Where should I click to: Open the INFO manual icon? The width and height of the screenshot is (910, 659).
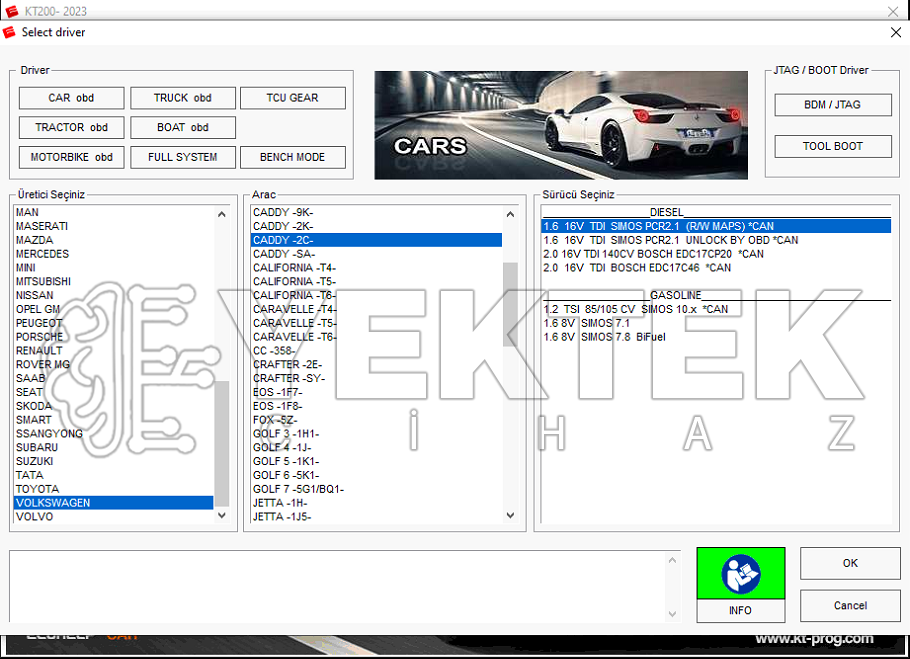coord(741,574)
